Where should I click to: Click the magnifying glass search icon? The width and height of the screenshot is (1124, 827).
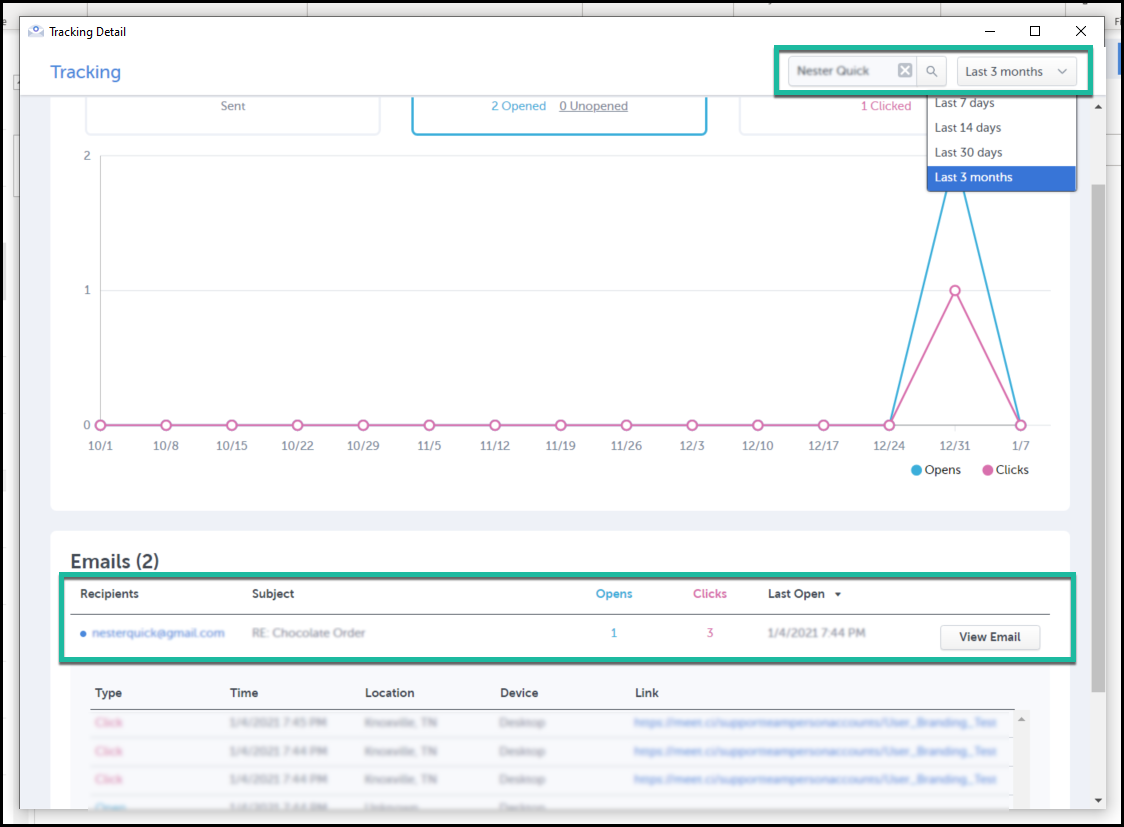point(931,71)
